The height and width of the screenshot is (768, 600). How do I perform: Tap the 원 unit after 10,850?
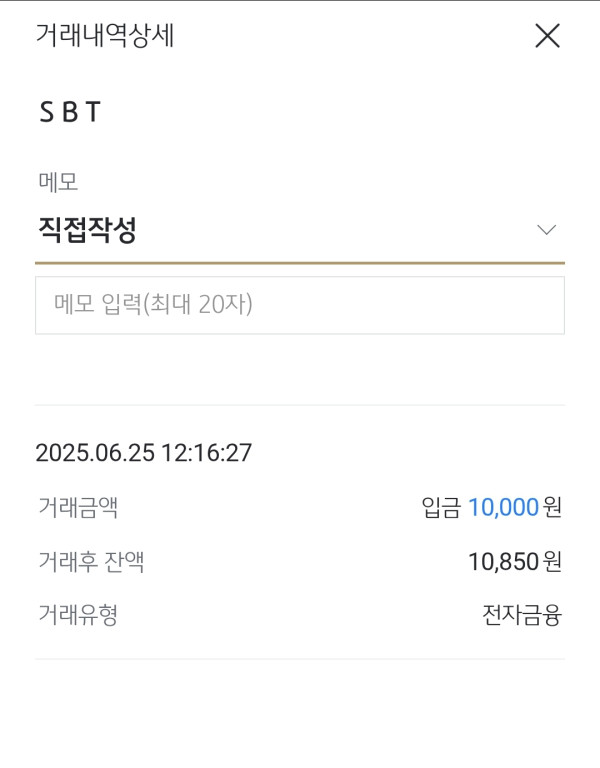pyautogui.click(x=552, y=562)
